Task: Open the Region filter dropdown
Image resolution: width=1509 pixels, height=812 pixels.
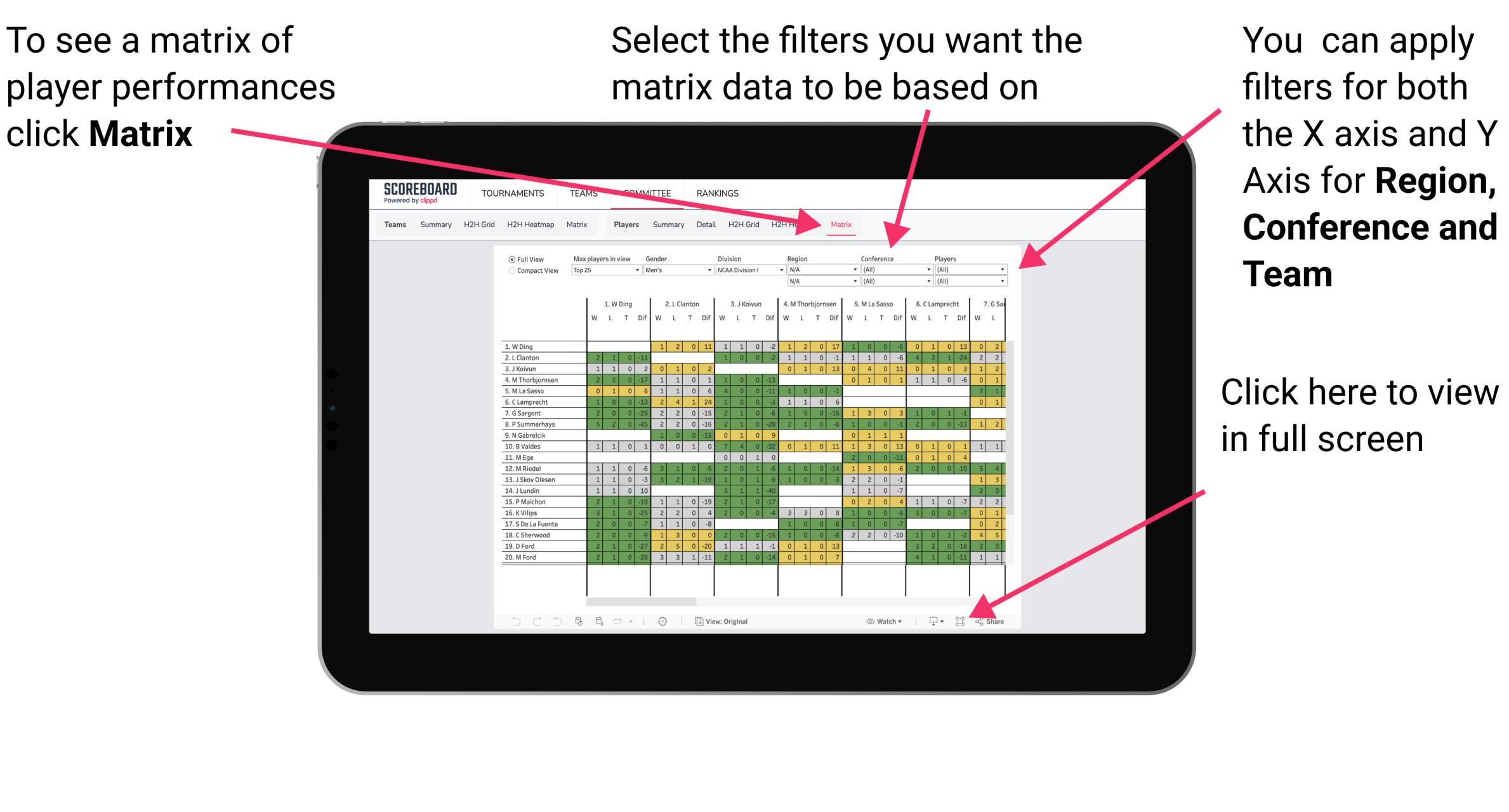Action: pyautogui.click(x=848, y=272)
